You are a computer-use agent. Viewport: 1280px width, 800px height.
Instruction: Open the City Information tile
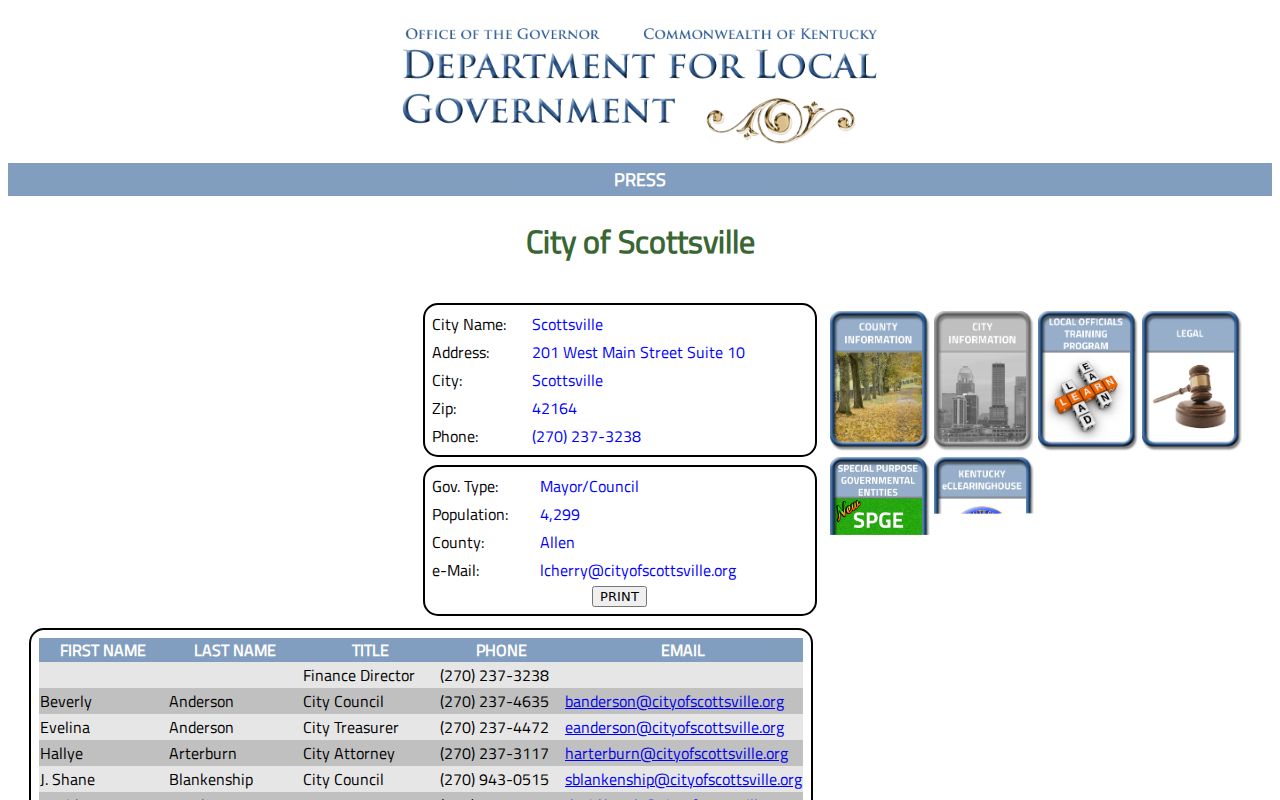tap(982, 379)
